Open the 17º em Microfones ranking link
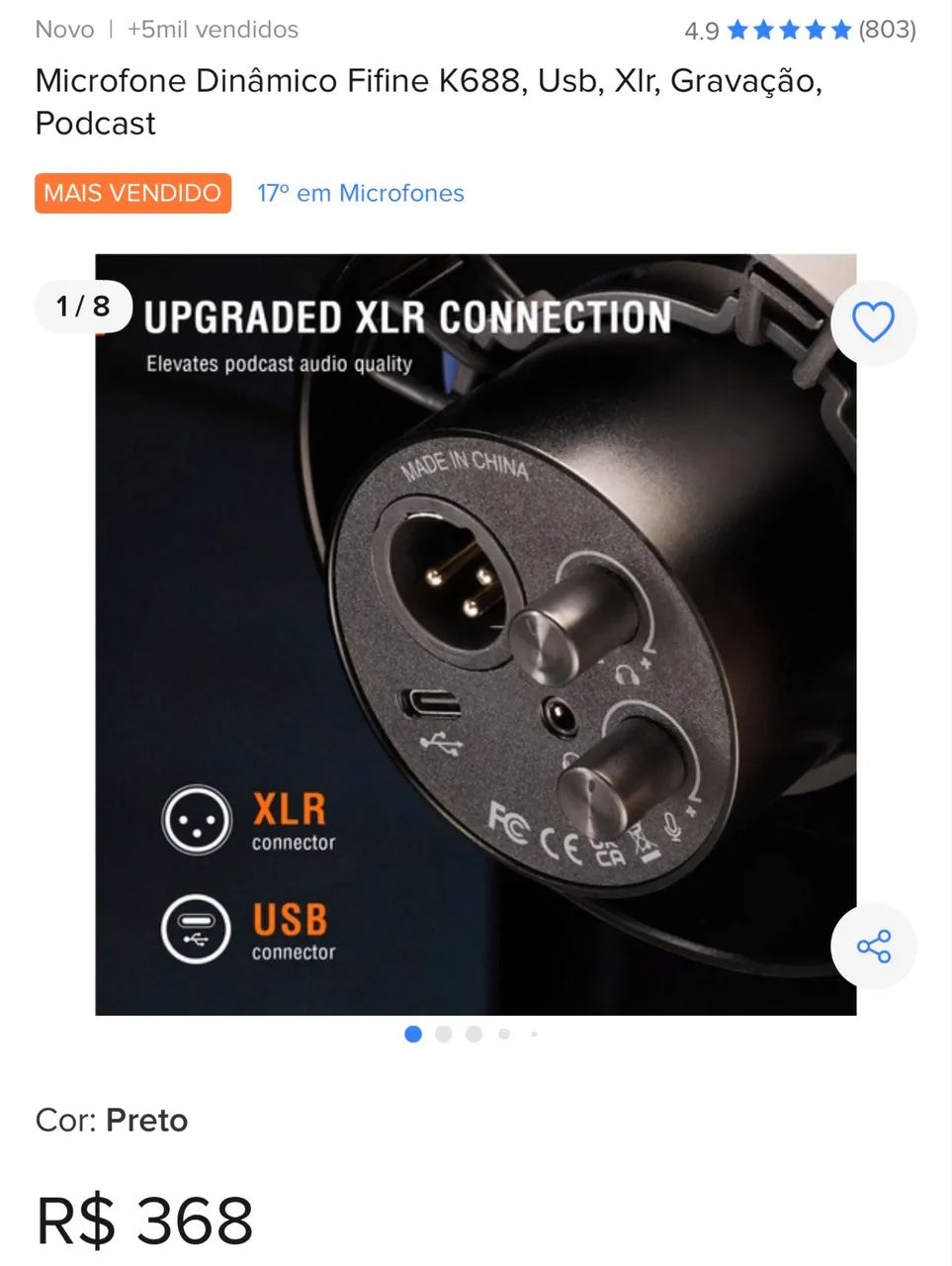The height and width of the screenshot is (1266, 952). point(361,193)
